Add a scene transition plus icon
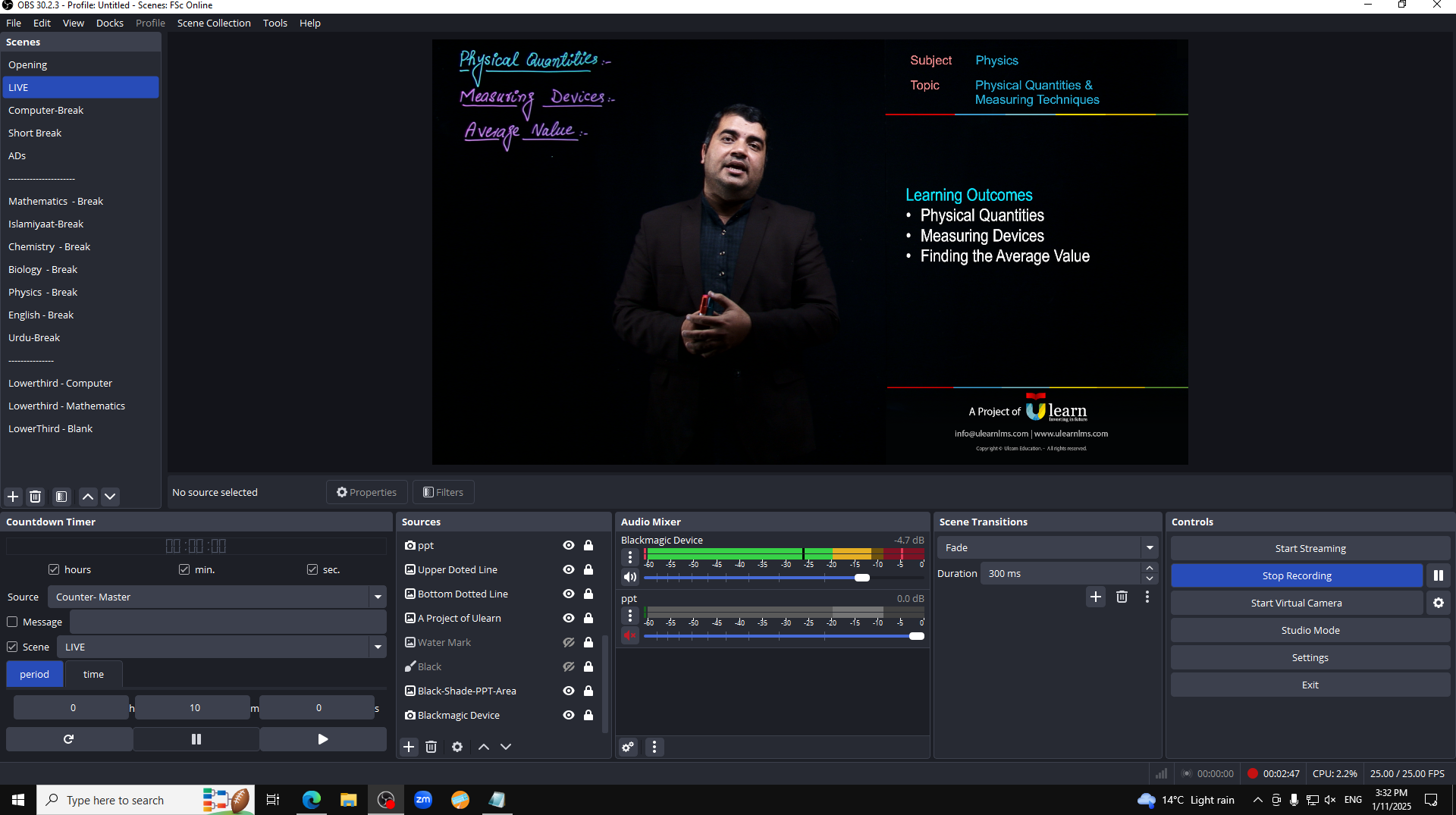1456x815 pixels. point(1096,597)
